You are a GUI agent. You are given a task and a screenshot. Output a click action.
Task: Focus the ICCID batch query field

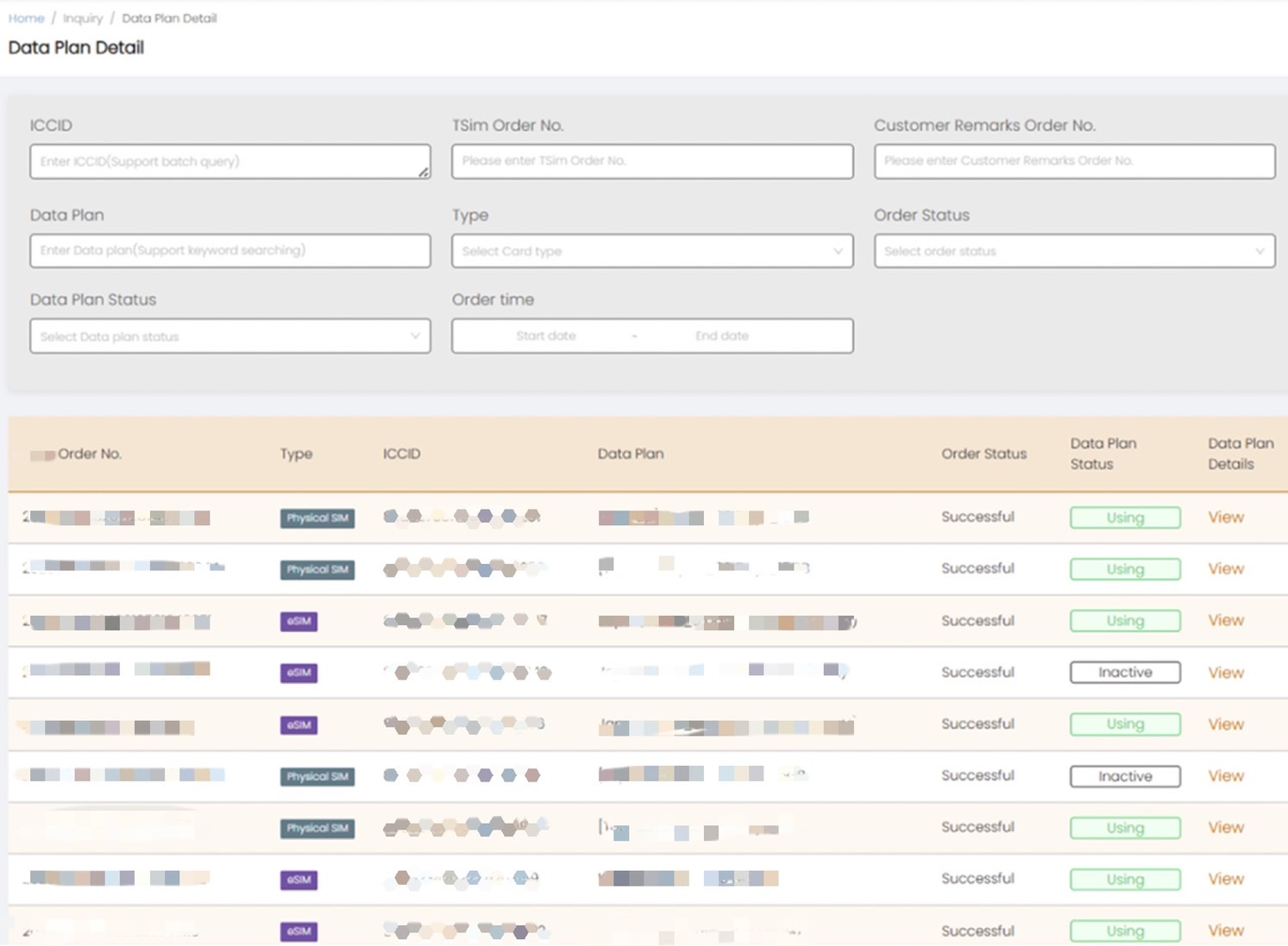[229, 161]
